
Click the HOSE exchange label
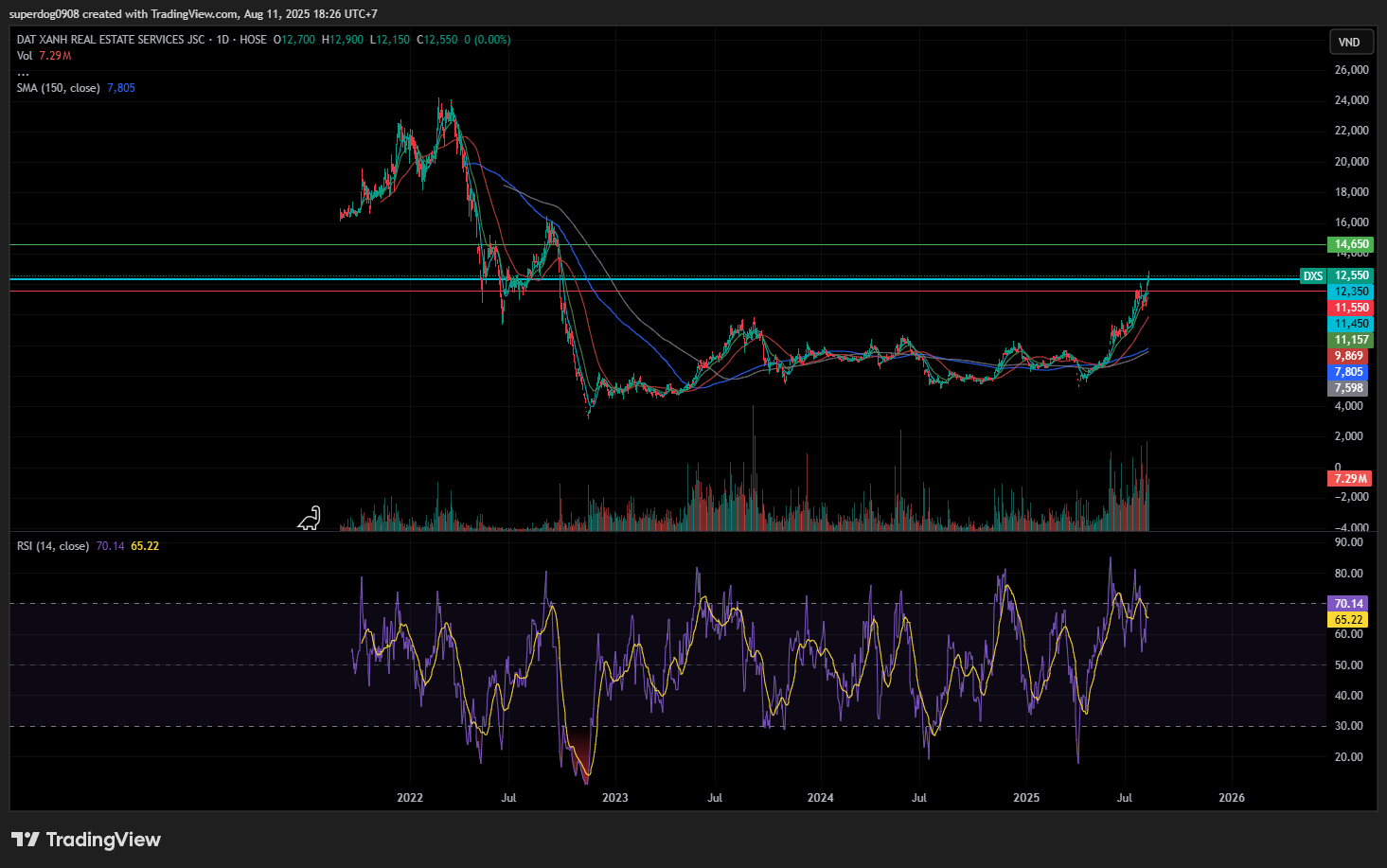pyautogui.click(x=253, y=40)
